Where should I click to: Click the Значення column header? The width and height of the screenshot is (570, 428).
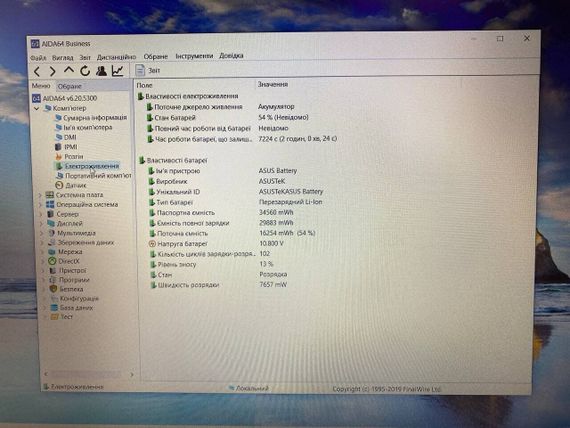pos(273,84)
